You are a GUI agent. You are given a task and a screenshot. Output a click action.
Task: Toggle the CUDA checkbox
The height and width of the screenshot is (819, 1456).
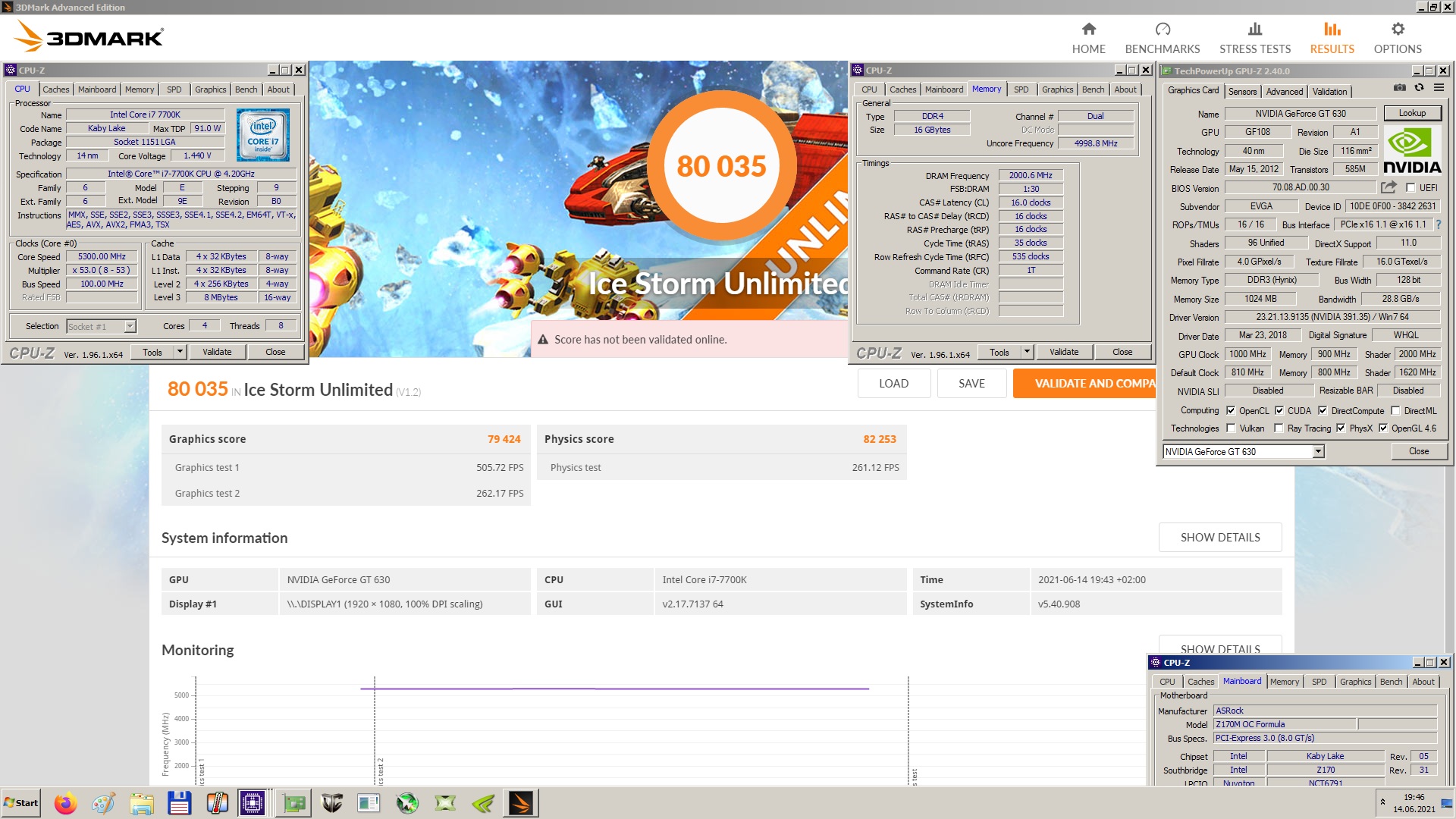point(1279,410)
